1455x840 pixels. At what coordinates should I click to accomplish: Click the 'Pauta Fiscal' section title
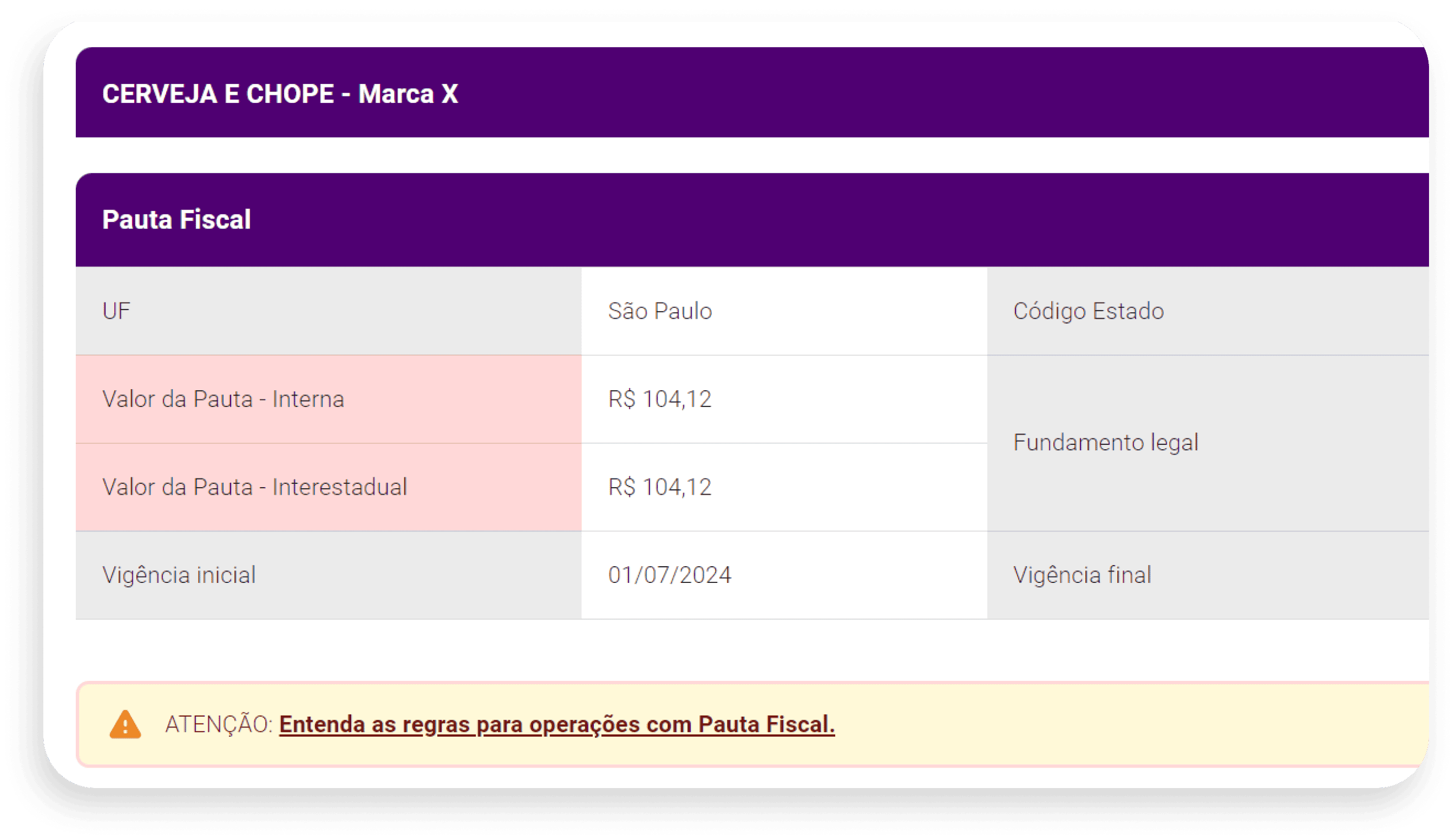176,219
